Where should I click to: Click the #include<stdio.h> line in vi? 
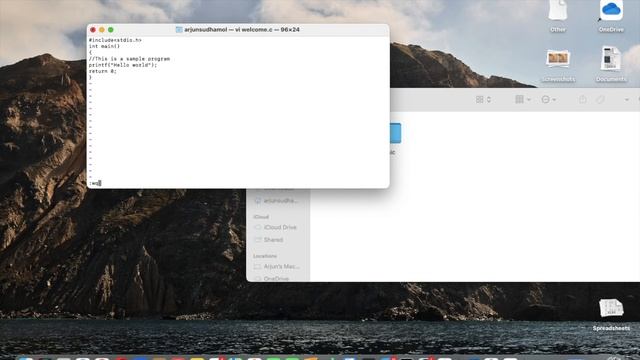point(115,40)
